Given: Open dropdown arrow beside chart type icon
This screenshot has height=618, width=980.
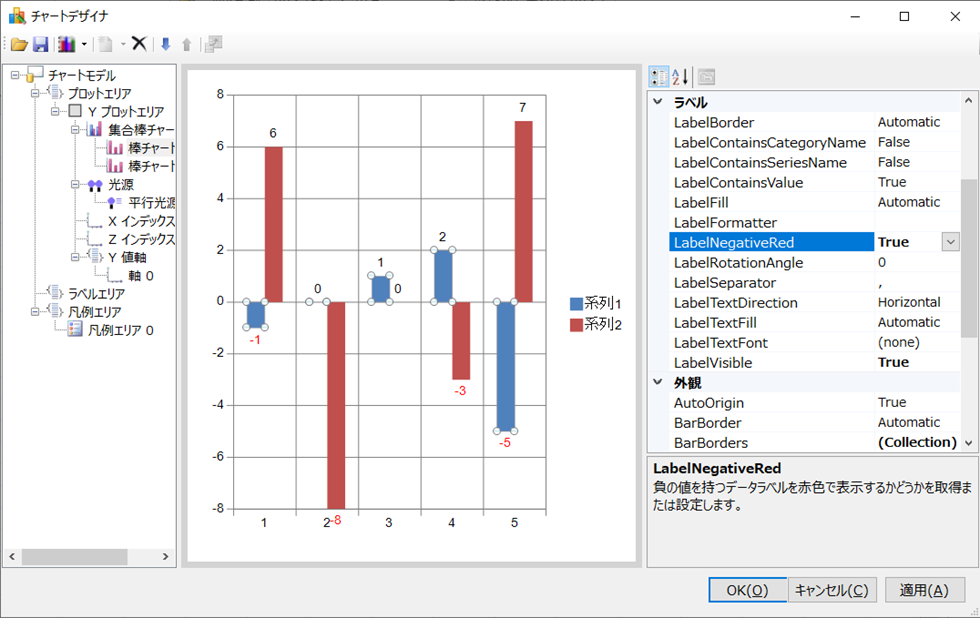Looking at the screenshot, I should tap(84, 45).
